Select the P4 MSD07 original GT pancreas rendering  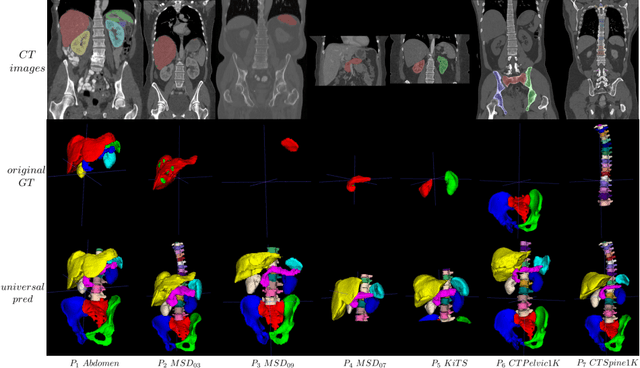pos(358,183)
